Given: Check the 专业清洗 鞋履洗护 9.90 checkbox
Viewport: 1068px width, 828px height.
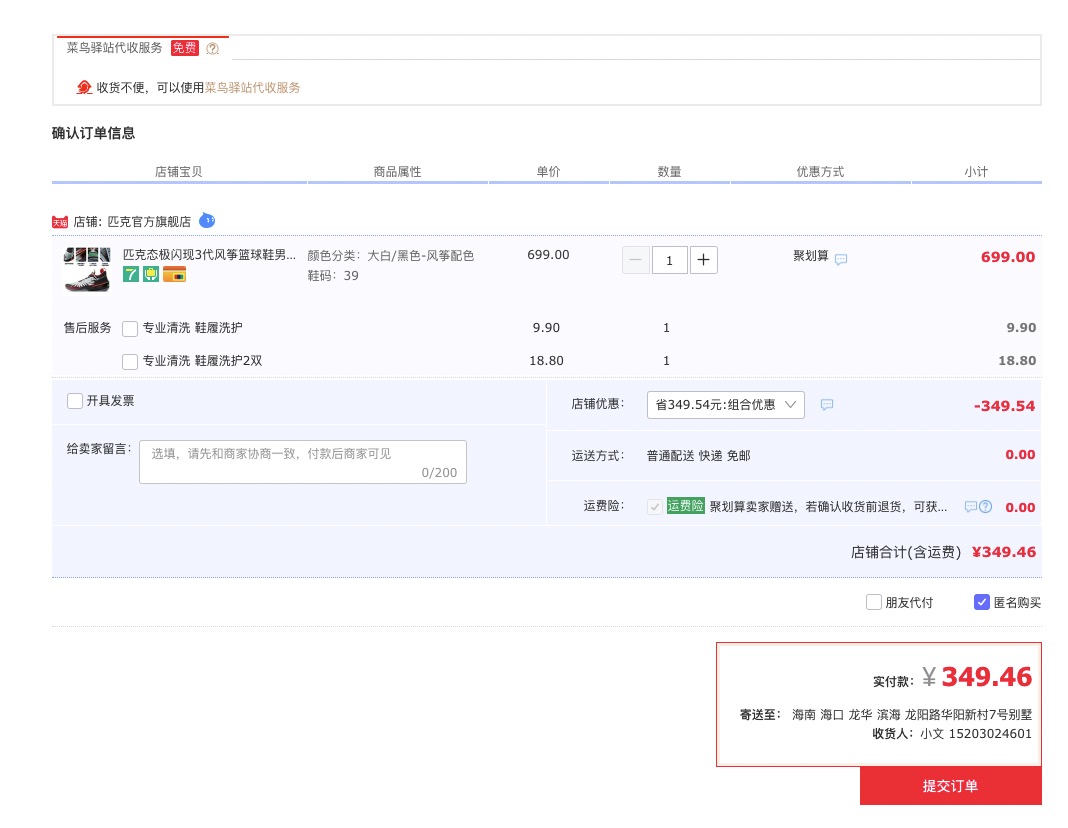Looking at the screenshot, I should coord(130,329).
